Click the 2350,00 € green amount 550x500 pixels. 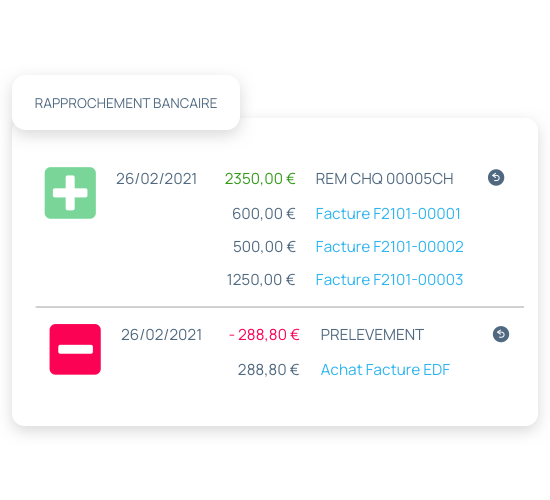[x=260, y=179]
